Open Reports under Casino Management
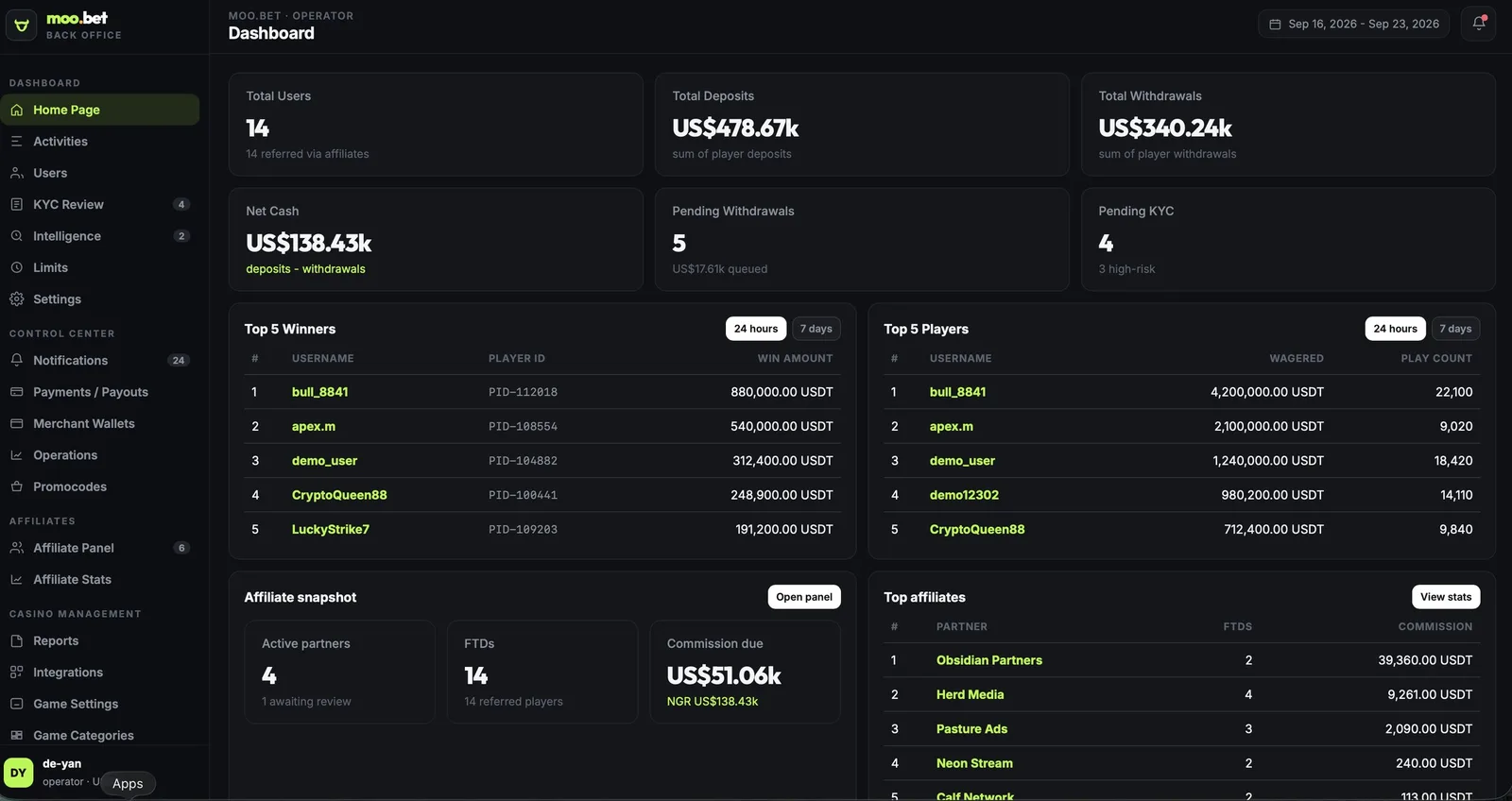Image resolution: width=1512 pixels, height=801 pixels. pos(100,640)
